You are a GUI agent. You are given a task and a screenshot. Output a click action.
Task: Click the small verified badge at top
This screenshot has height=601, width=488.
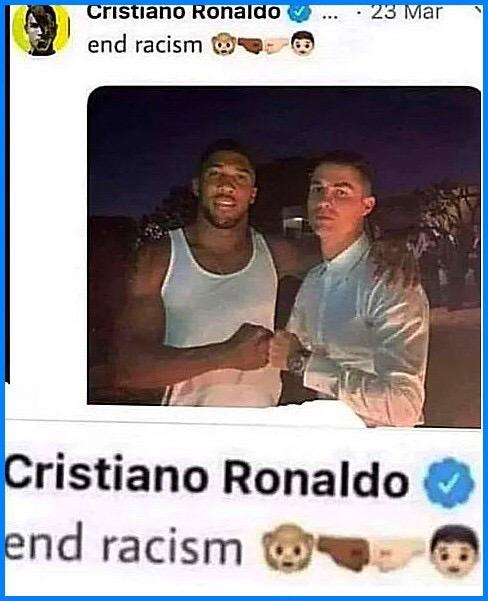[x=299, y=13]
